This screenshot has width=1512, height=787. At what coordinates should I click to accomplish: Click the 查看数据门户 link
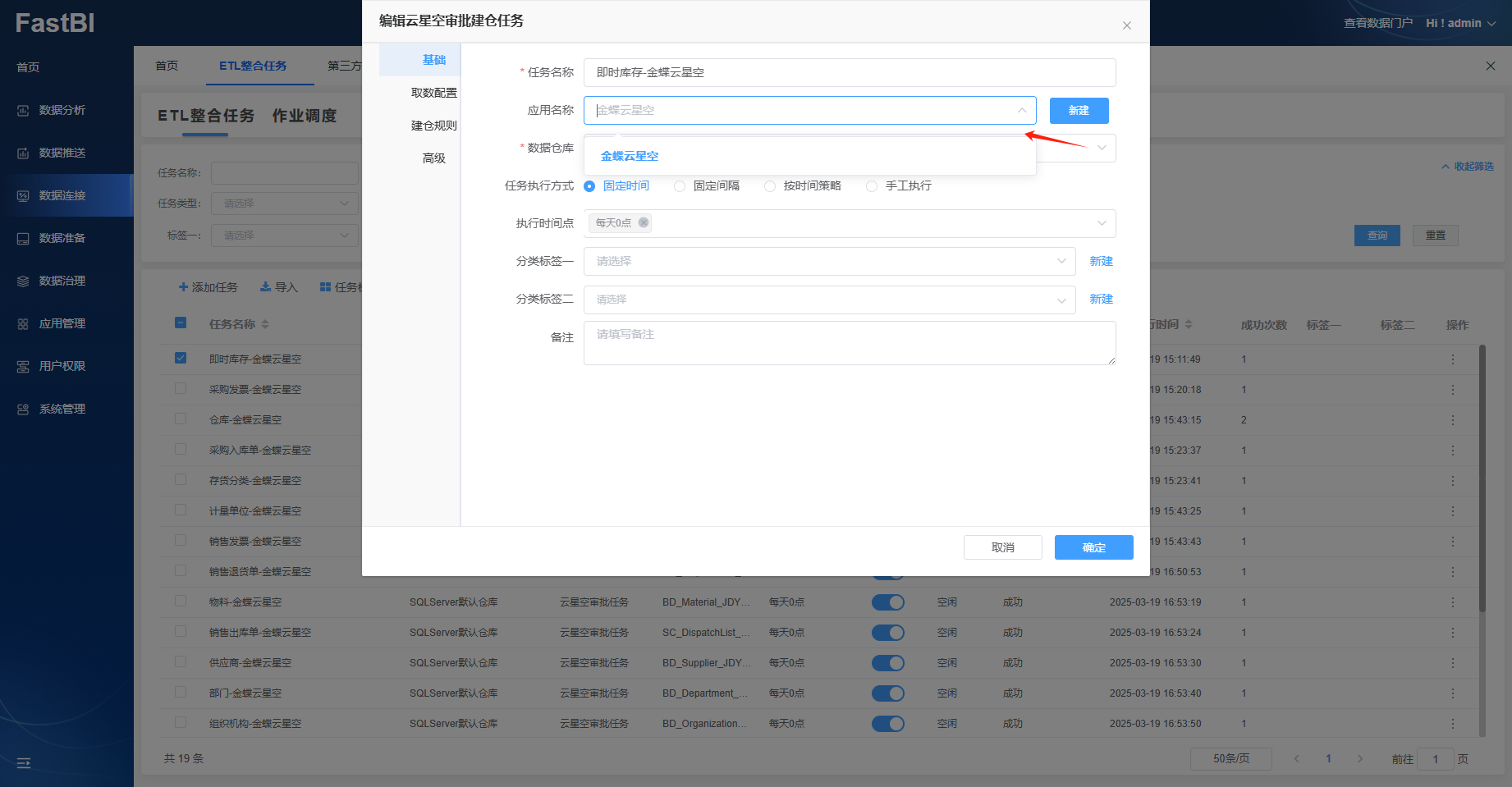pyautogui.click(x=1378, y=23)
